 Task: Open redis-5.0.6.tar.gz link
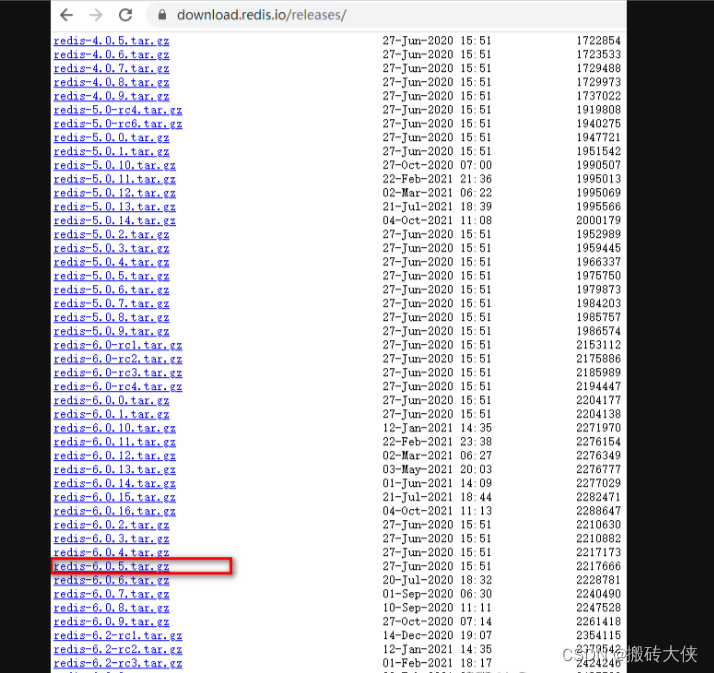(x=112, y=290)
